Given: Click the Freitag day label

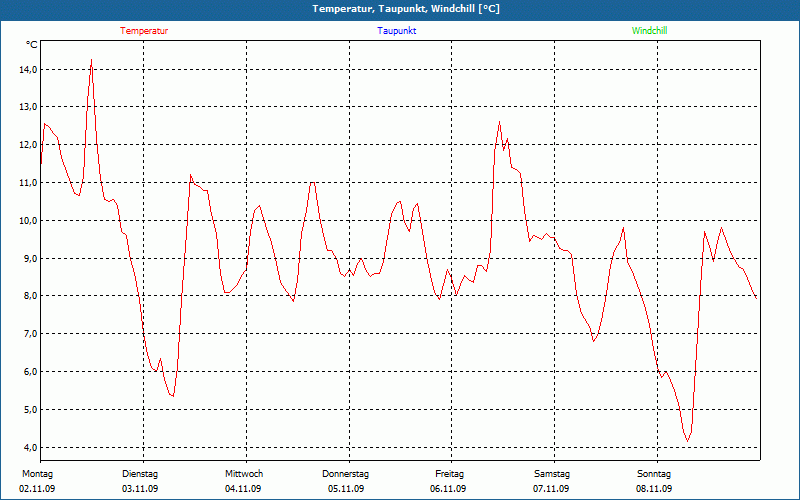Looking at the screenshot, I should [x=449, y=474].
